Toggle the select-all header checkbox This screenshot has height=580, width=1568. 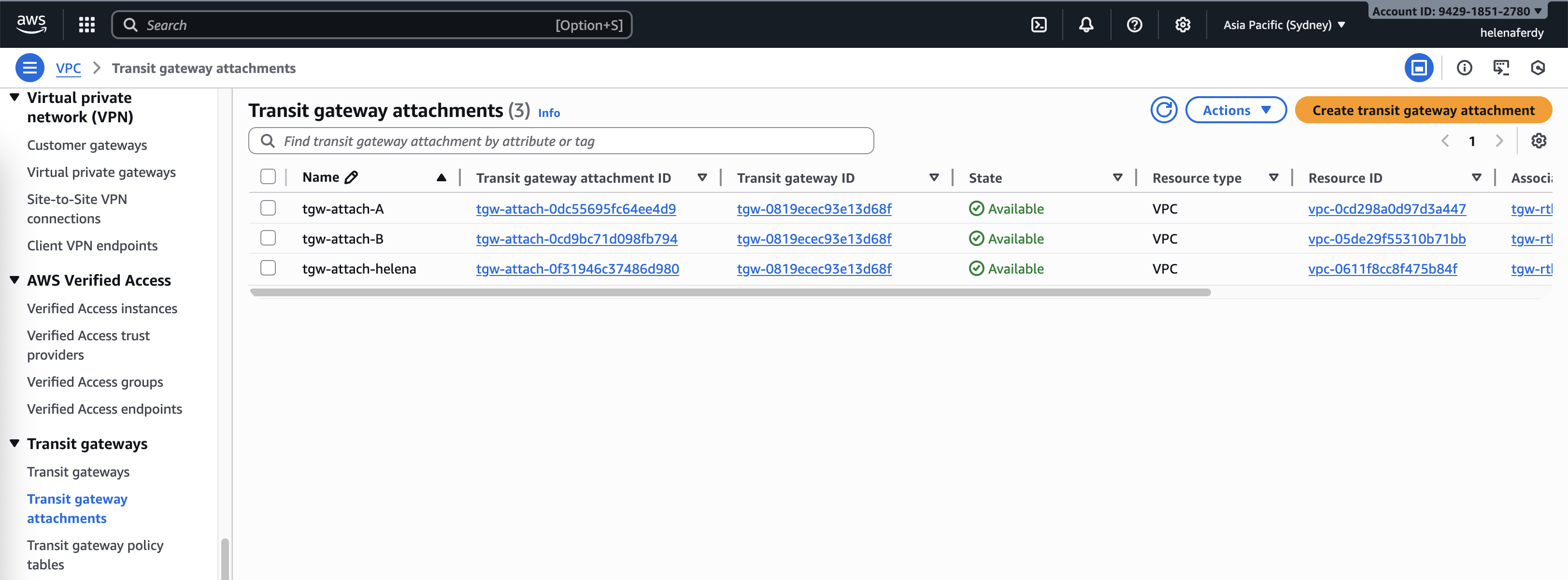point(268,177)
